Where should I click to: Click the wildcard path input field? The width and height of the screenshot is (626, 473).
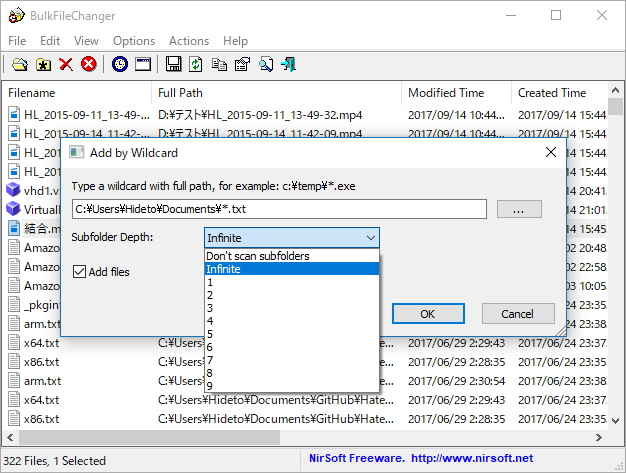[279, 209]
